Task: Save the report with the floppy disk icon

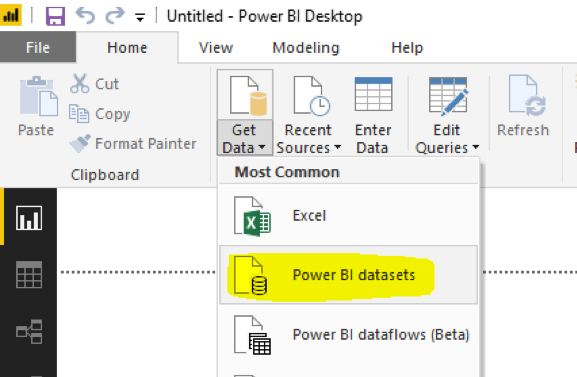Action: (x=55, y=16)
